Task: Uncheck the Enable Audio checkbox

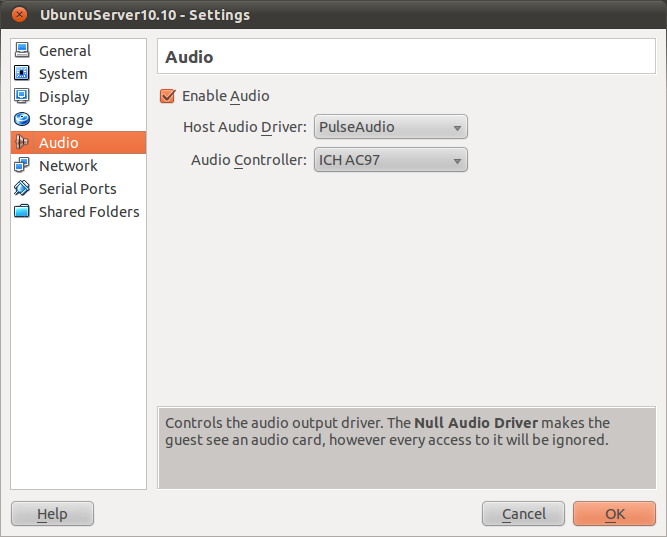Action: click(x=168, y=96)
